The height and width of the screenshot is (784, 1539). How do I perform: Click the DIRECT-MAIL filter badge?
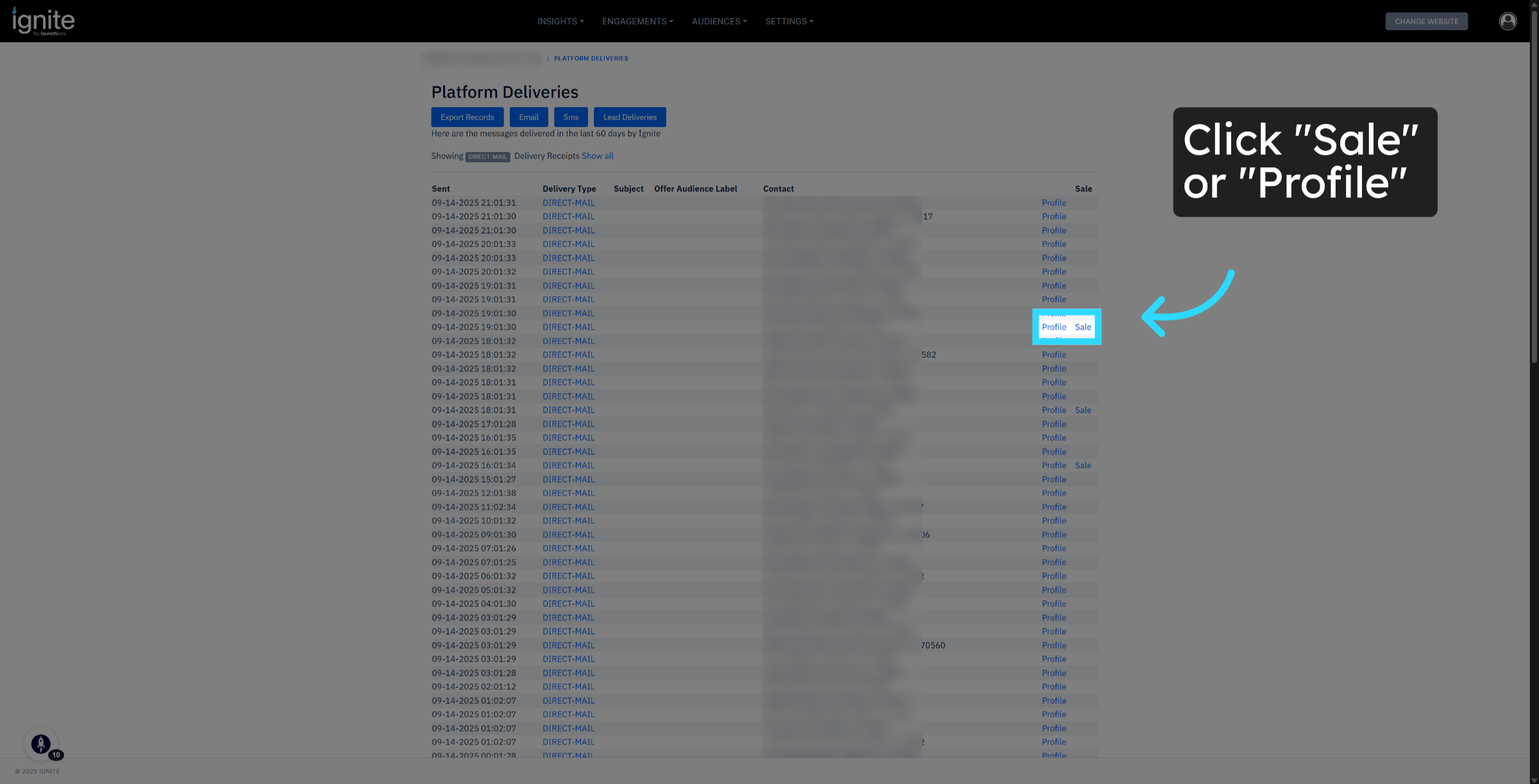pos(487,156)
